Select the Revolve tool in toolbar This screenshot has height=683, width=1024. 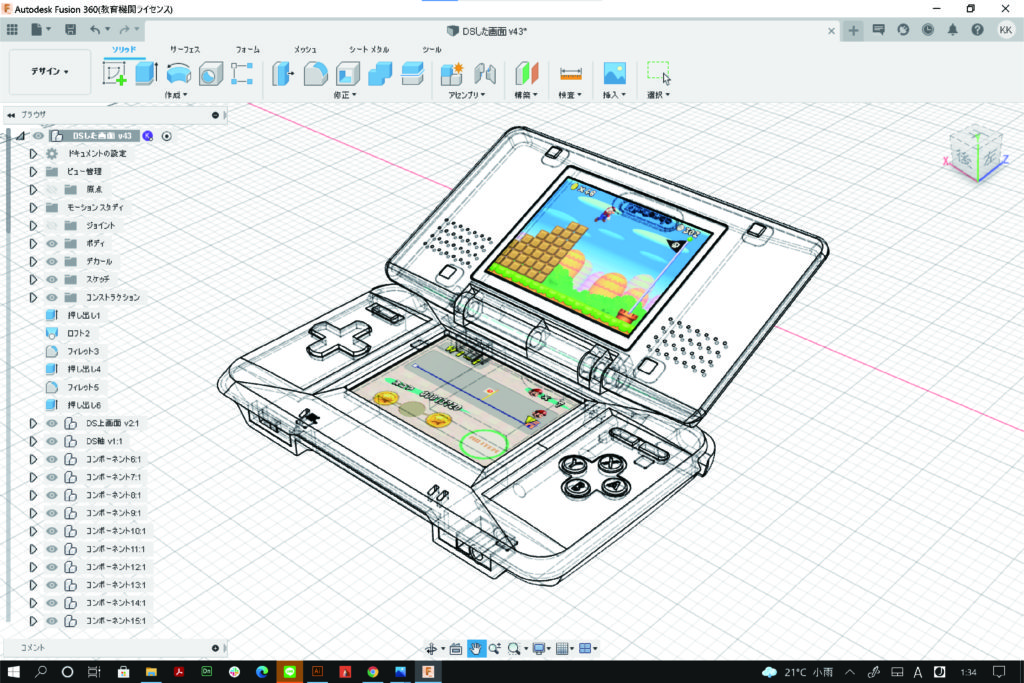179,73
